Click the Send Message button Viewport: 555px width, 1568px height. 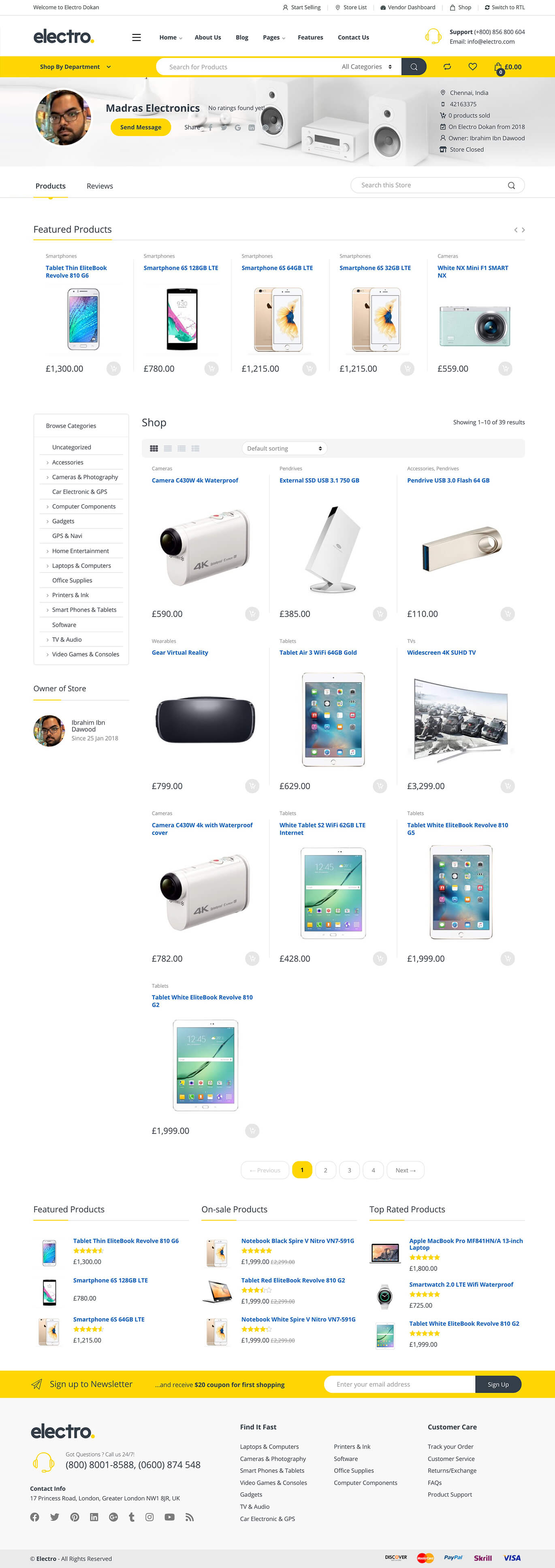tap(141, 127)
